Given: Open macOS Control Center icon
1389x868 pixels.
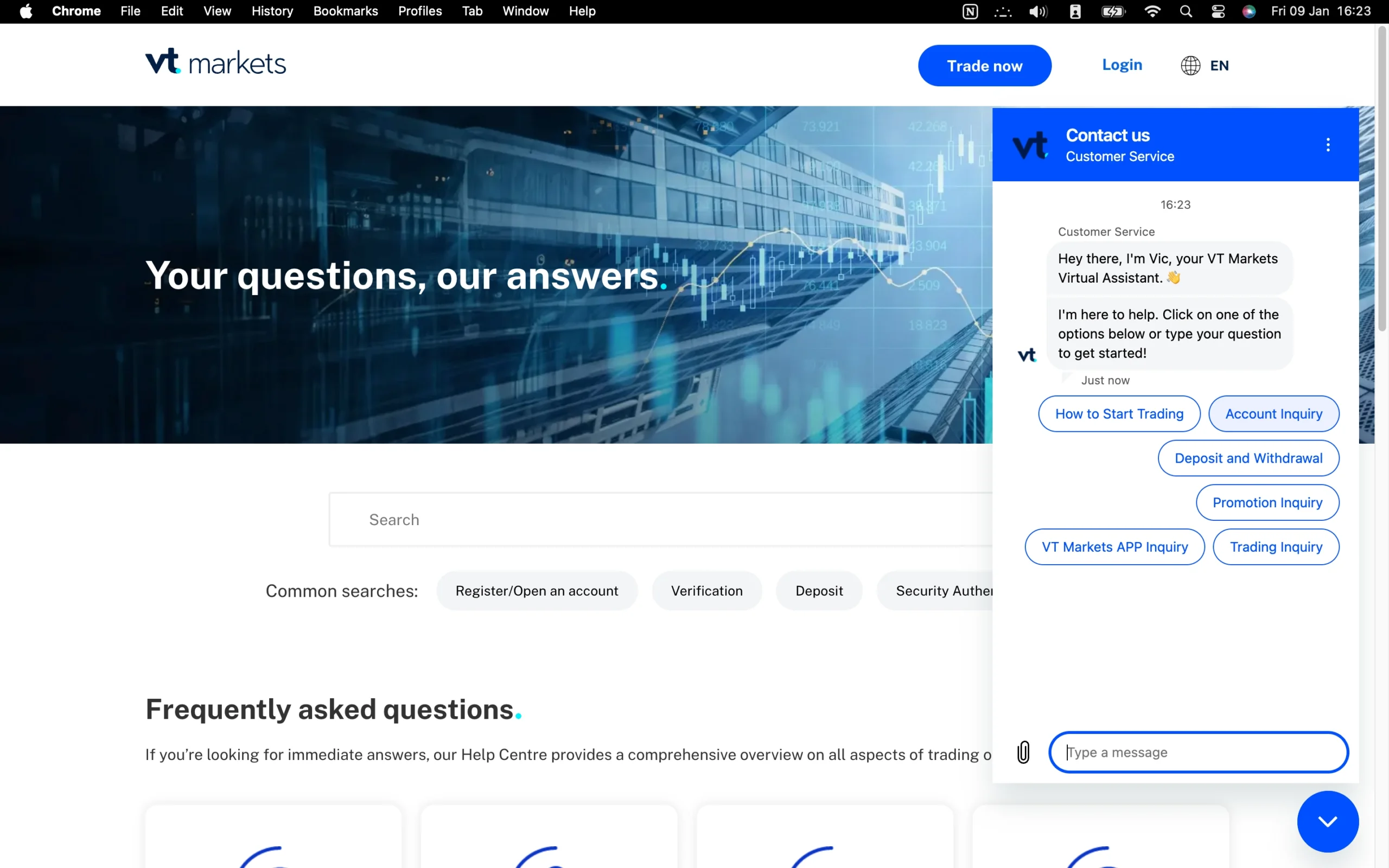Looking at the screenshot, I should point(1218,11).
